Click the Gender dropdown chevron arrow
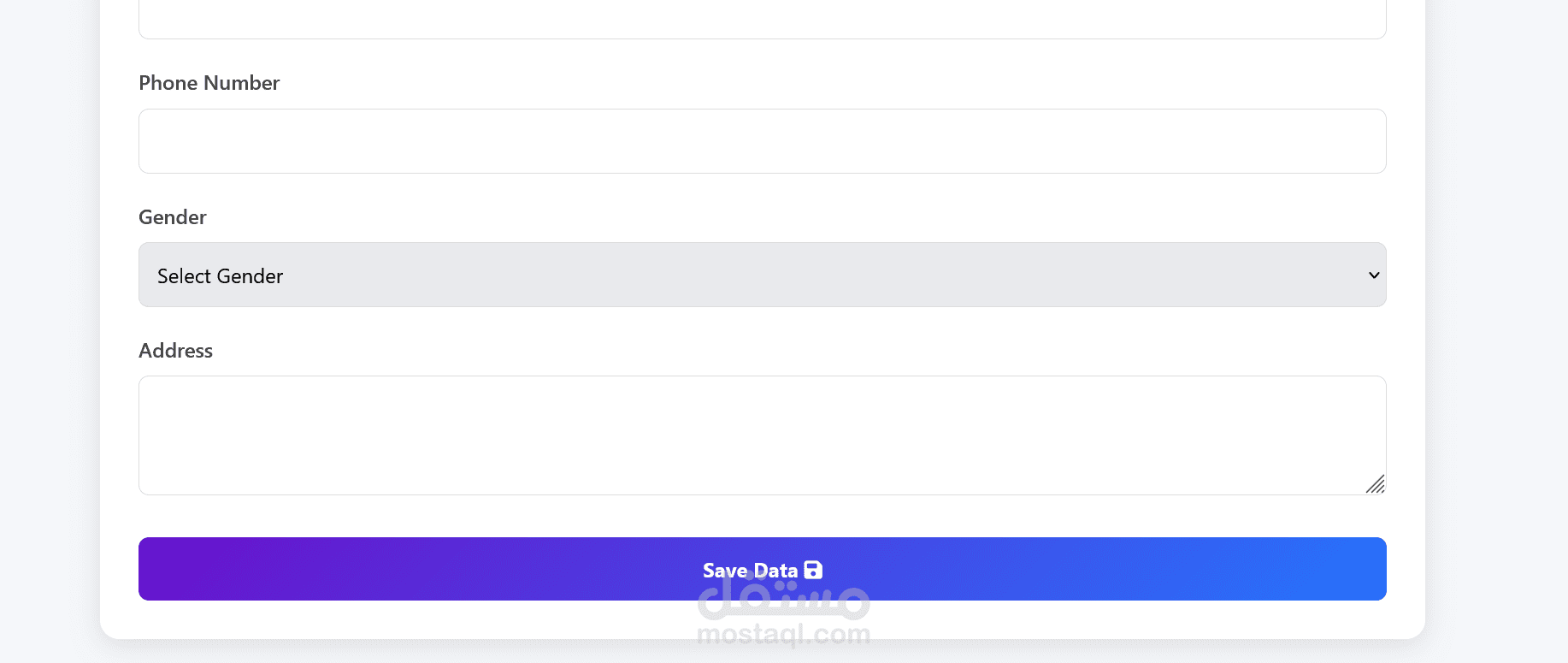1568x663 pixels. click(x=1374, y=275)
